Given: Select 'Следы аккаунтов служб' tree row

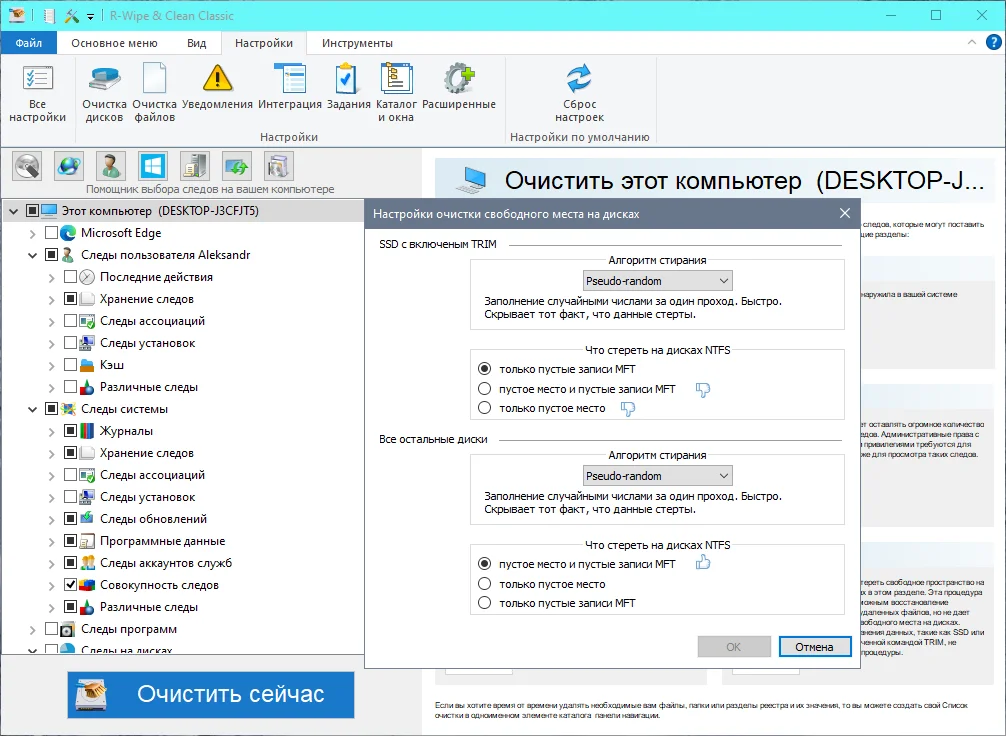Looking at the screenshot, I should click(x=166, y=563).
